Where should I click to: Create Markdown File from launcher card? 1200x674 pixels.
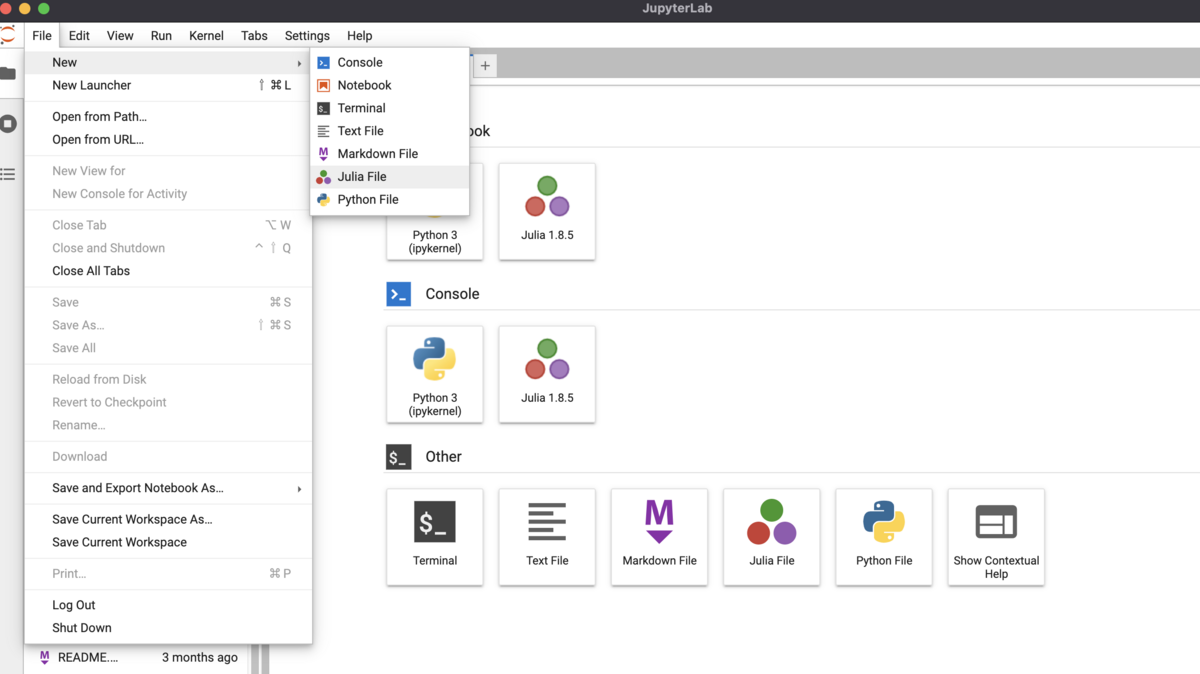click(x=659, y=537)
